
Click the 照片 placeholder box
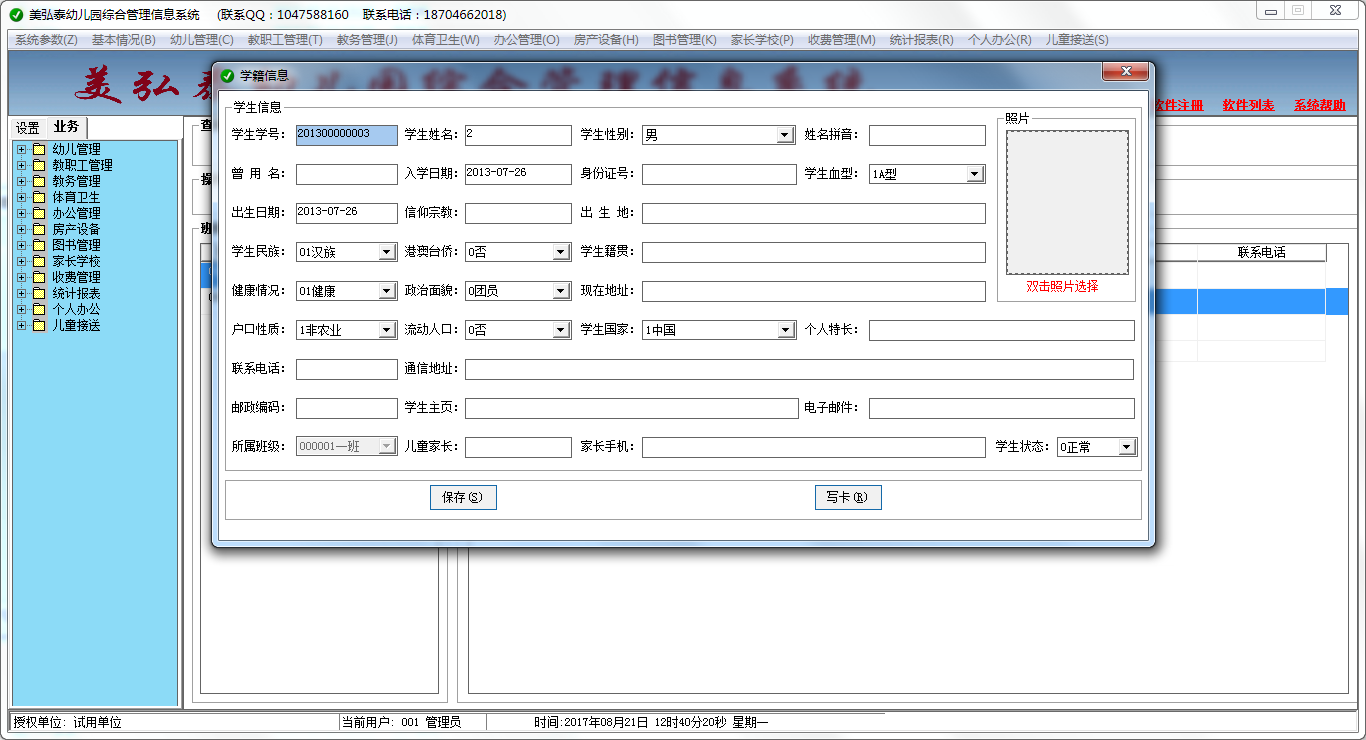pos(1067,202)
